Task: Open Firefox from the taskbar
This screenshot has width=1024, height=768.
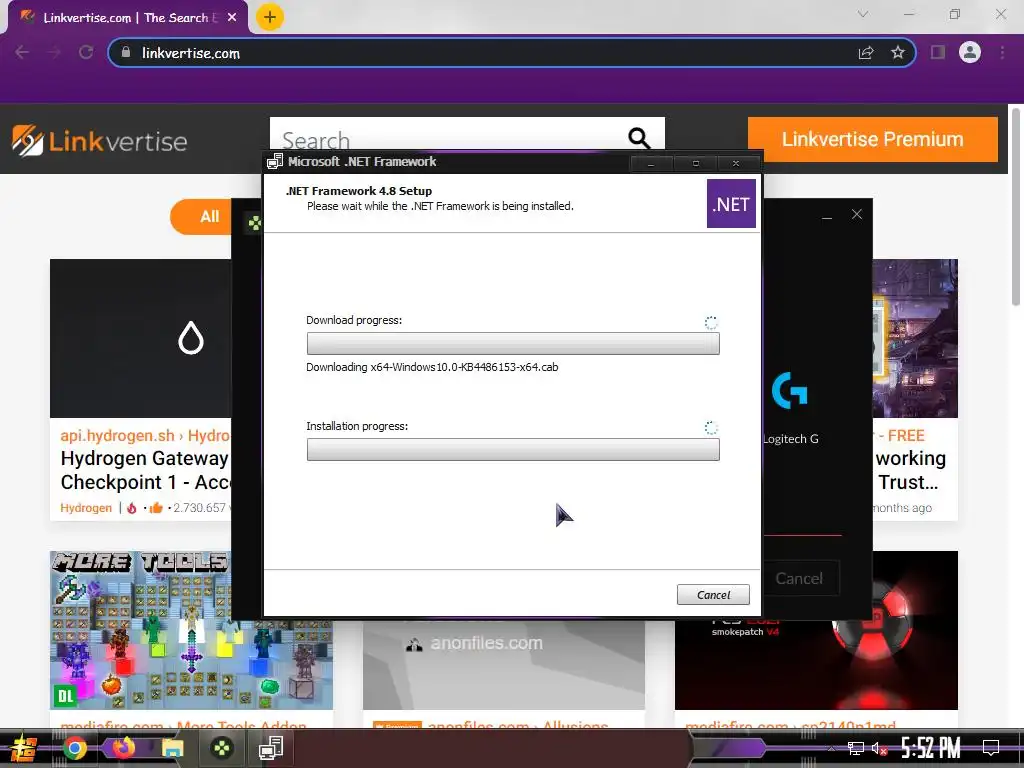Action: pyautogui.click(x=123, y=748)
